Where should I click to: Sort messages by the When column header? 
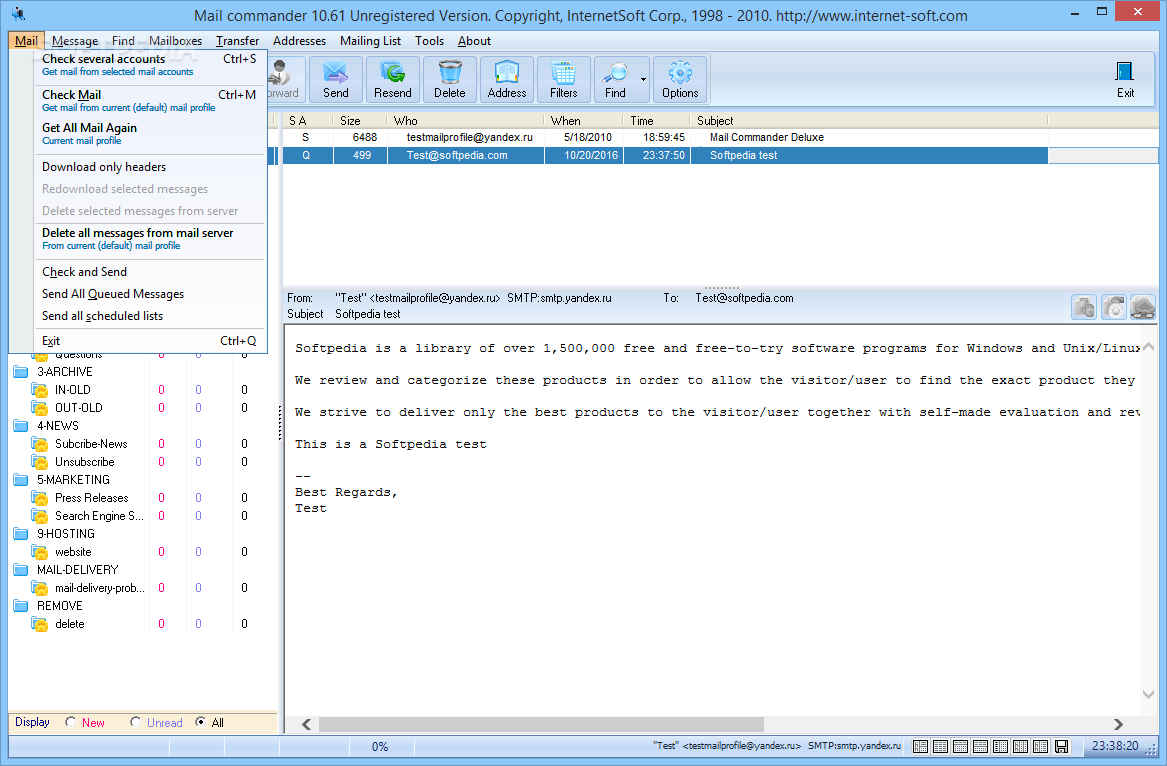pyautogui.click(x=584, y=121)
